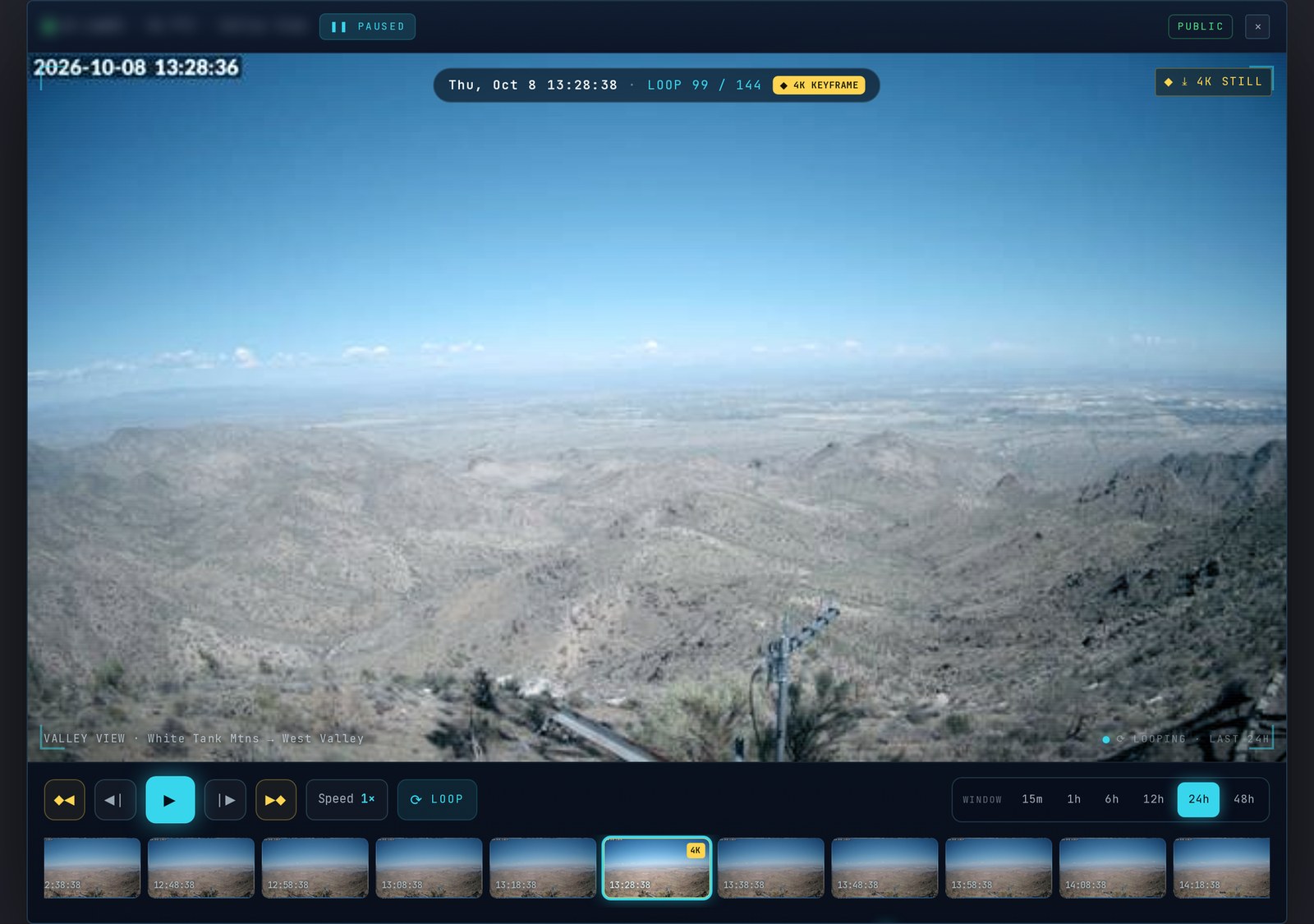This screenshot has height=924, width=1314.
Task: Open the 13:08:38 thumbnail
Action: click(x=429, y=868)
